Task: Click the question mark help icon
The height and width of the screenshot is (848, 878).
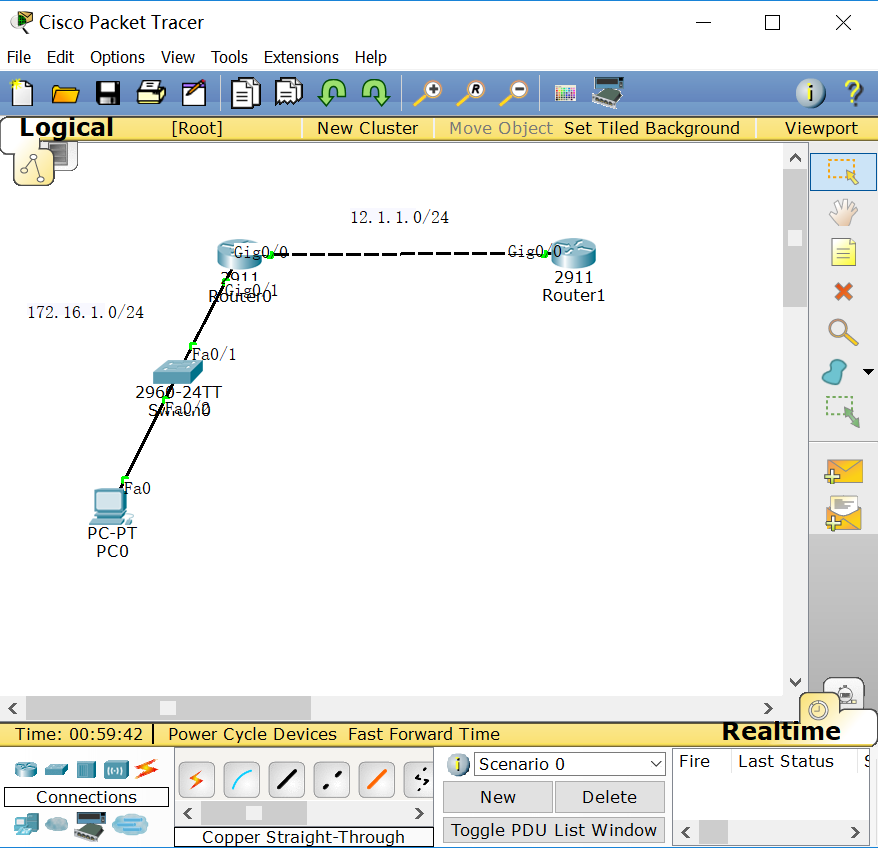Action: coord(853,92)
